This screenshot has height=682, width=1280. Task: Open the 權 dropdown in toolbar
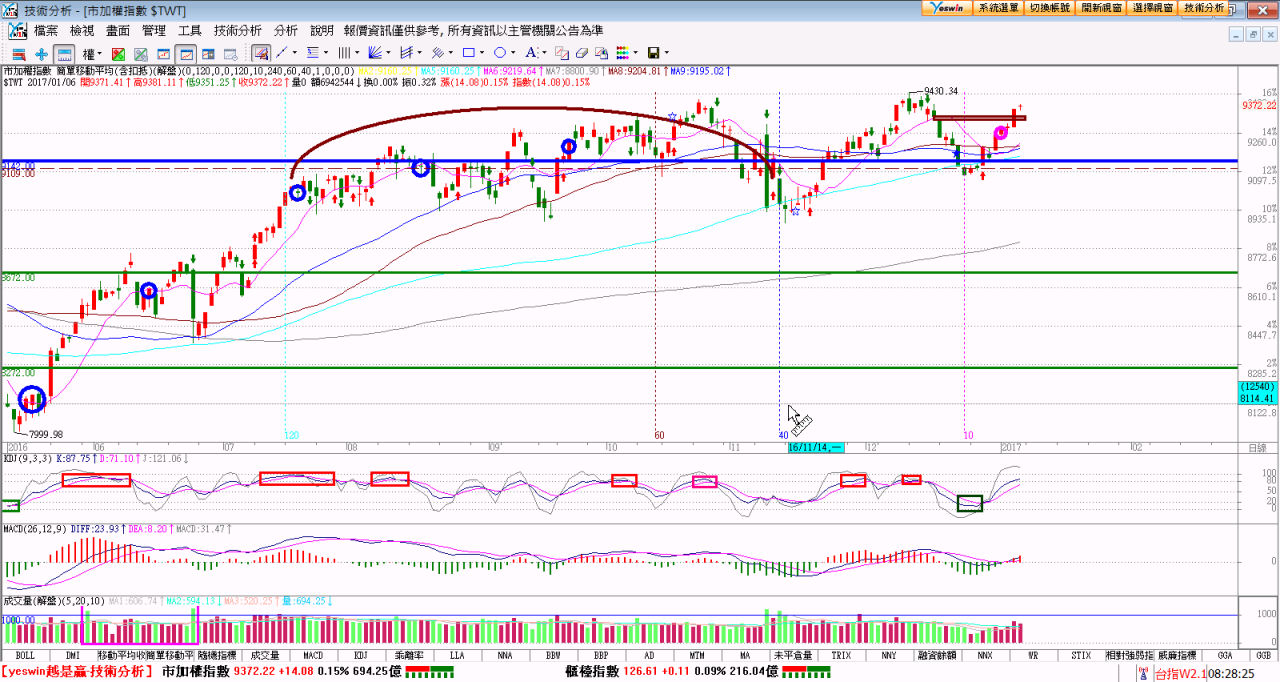pos(92,53)
